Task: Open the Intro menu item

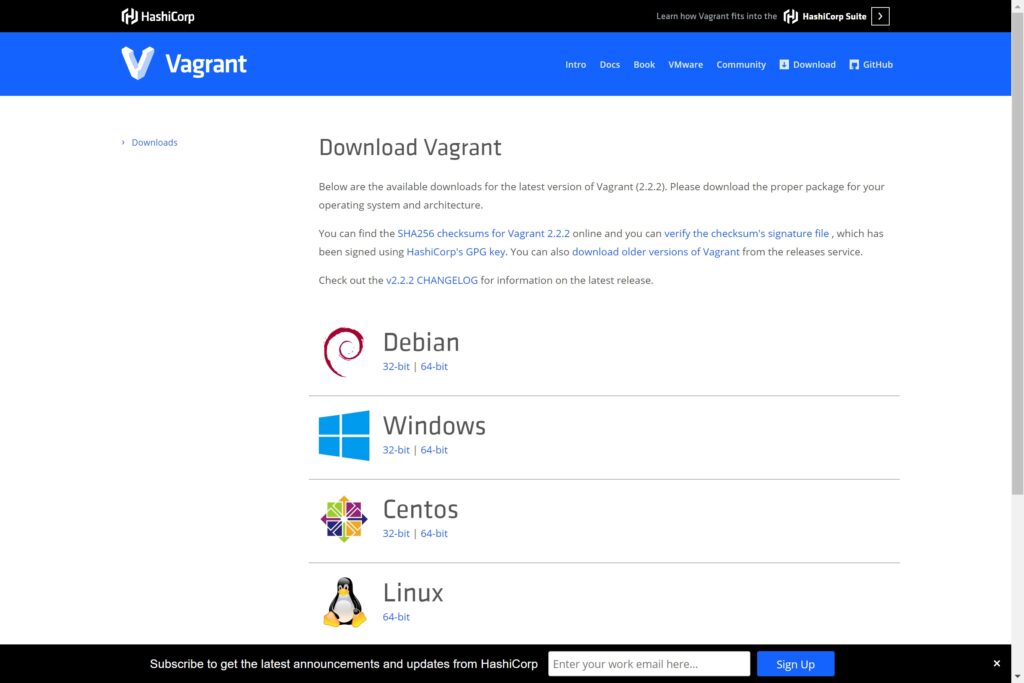Action: point(575,65)
